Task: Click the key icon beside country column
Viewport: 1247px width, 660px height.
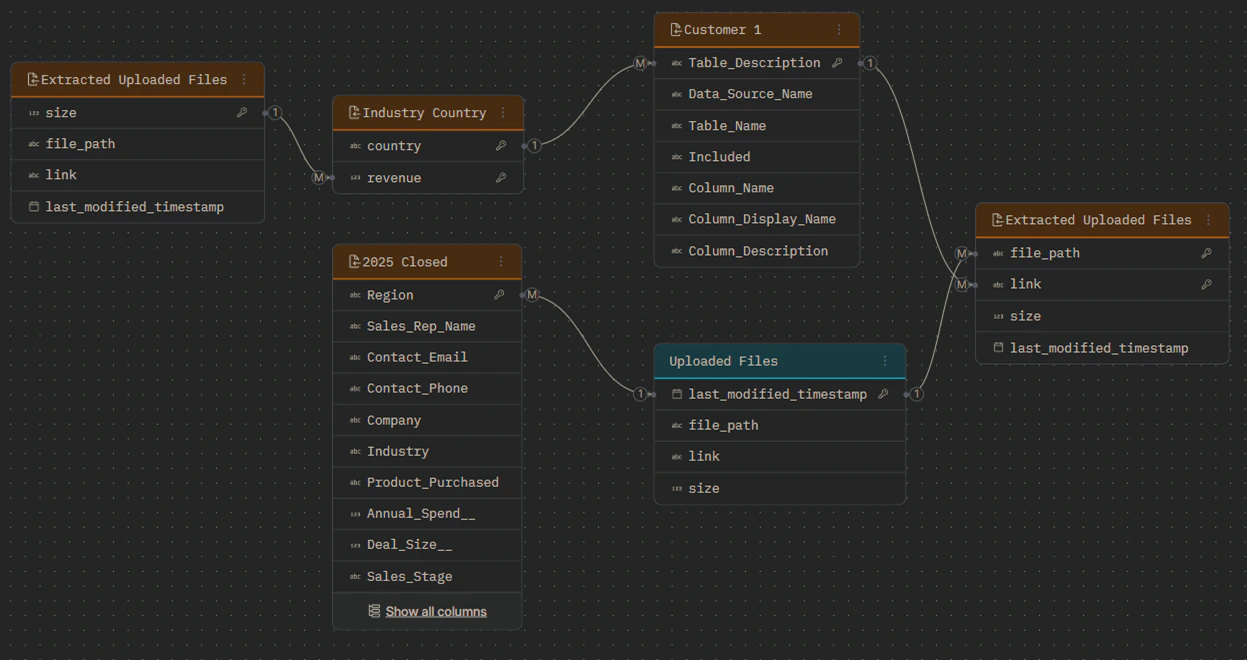Action: point(501,146)
